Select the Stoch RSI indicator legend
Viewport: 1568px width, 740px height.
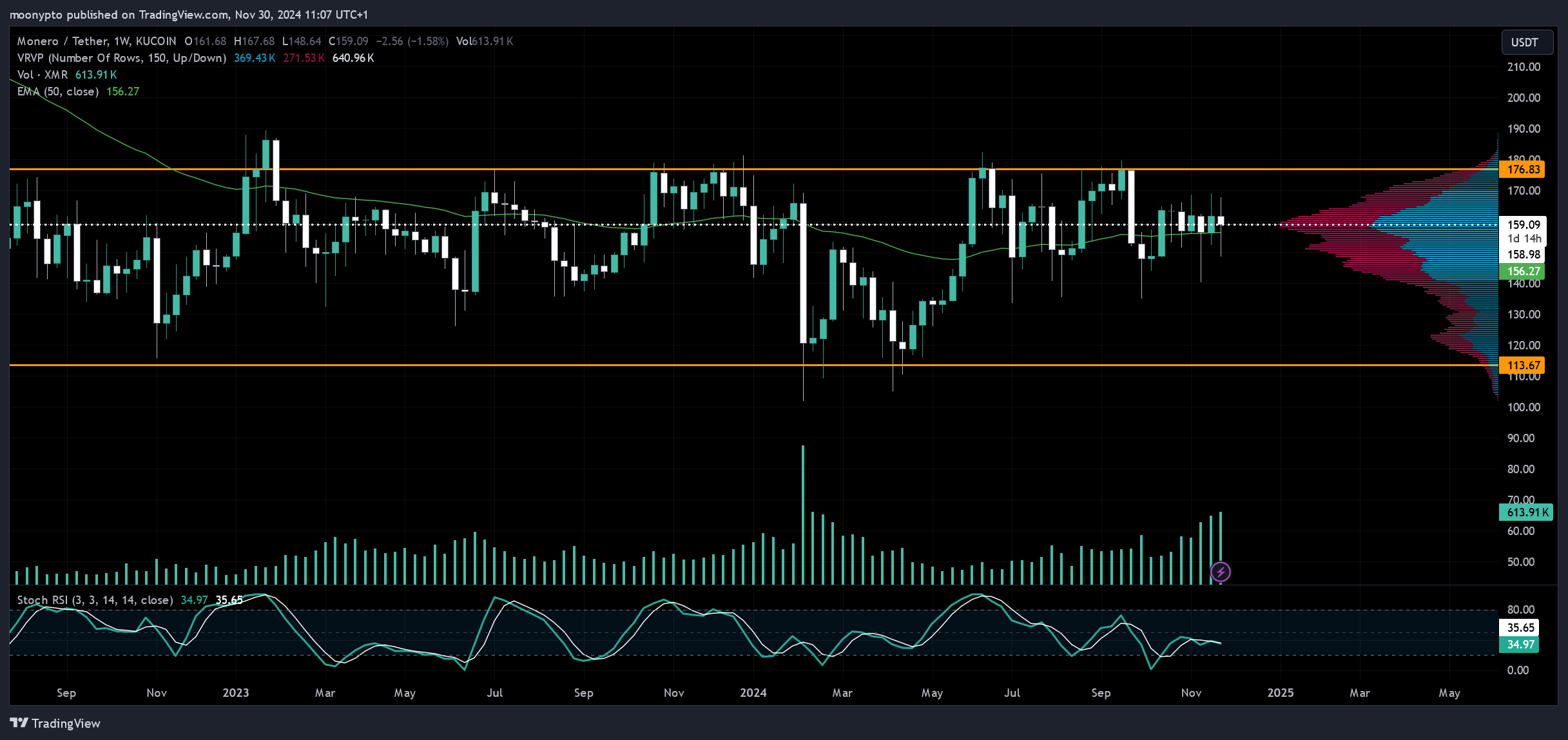point(95,600)
